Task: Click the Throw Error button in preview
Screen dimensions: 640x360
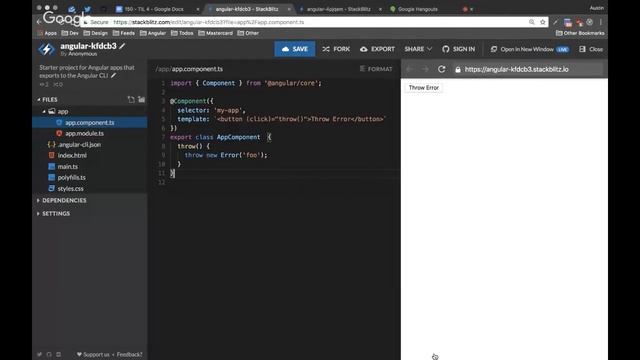Action: [424, 88]
